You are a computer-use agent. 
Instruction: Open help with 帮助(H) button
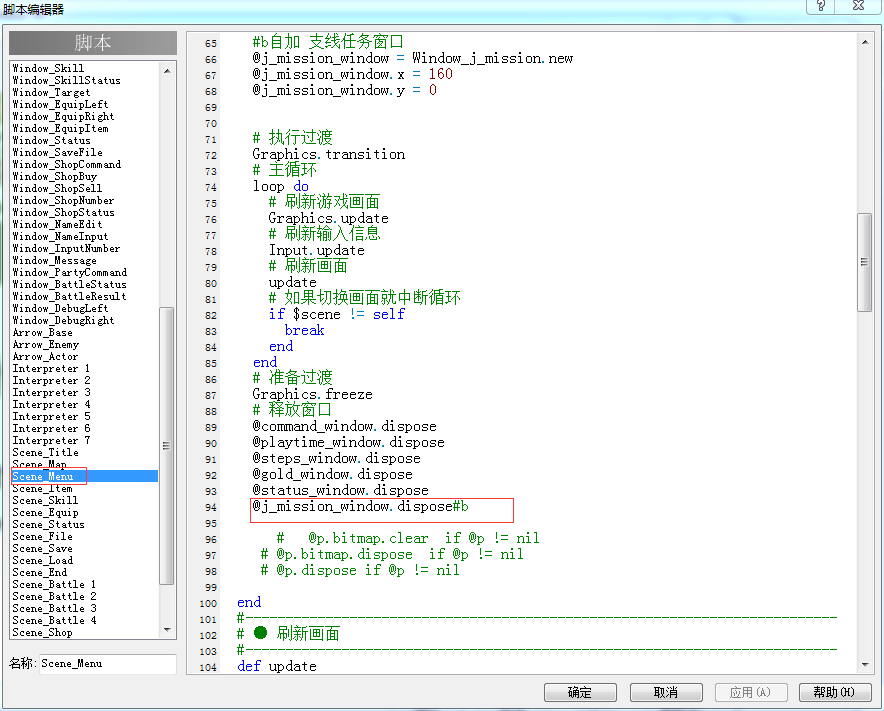(835, 692)
